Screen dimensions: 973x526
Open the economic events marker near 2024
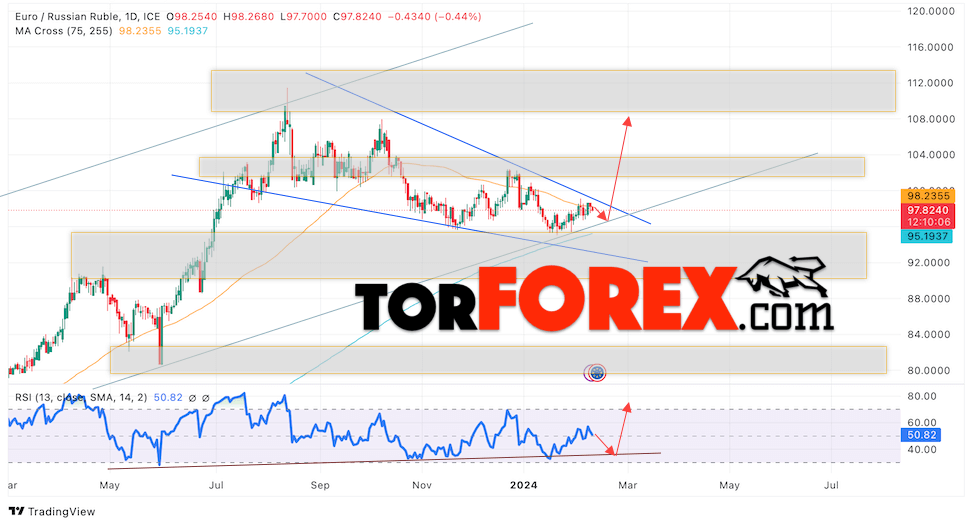tap(596, 373)
